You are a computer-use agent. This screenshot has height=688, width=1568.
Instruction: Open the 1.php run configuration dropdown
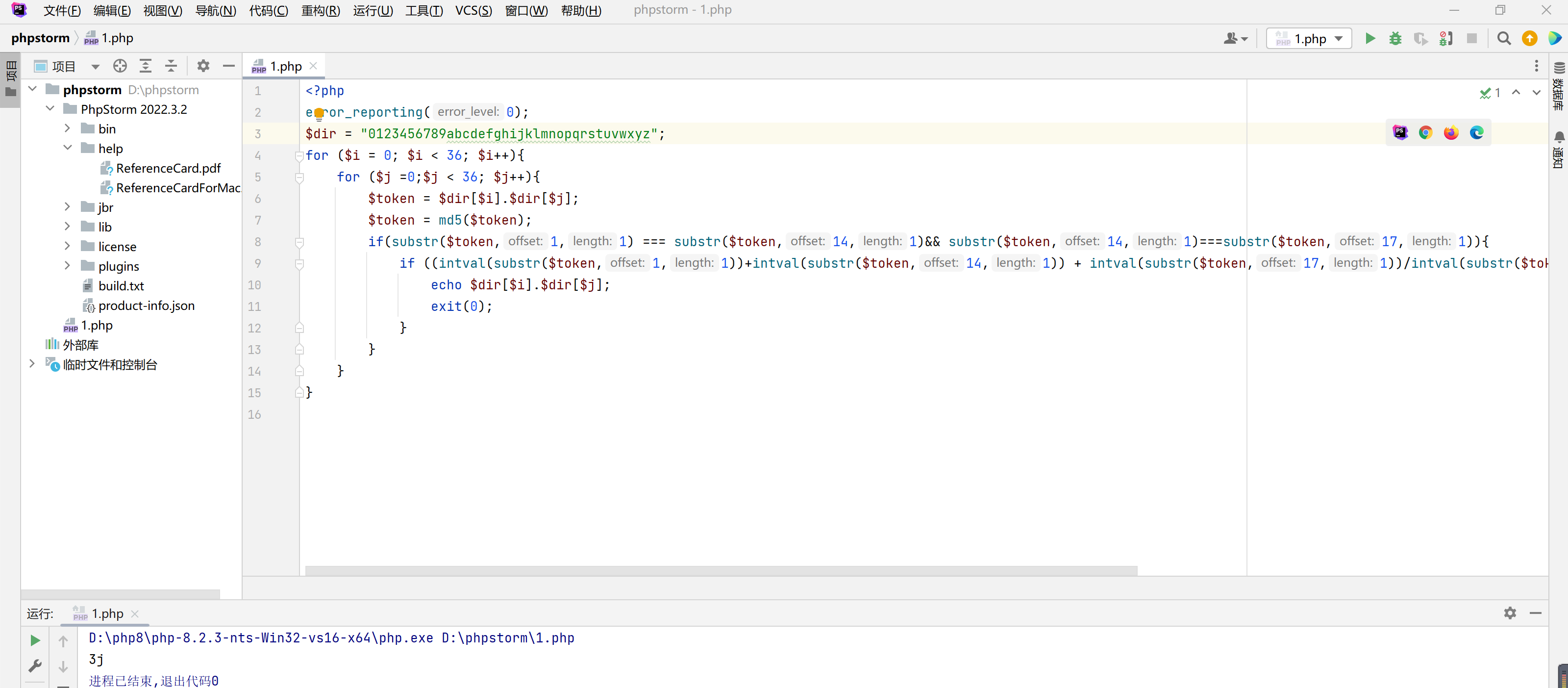(x=1309, y=39)
